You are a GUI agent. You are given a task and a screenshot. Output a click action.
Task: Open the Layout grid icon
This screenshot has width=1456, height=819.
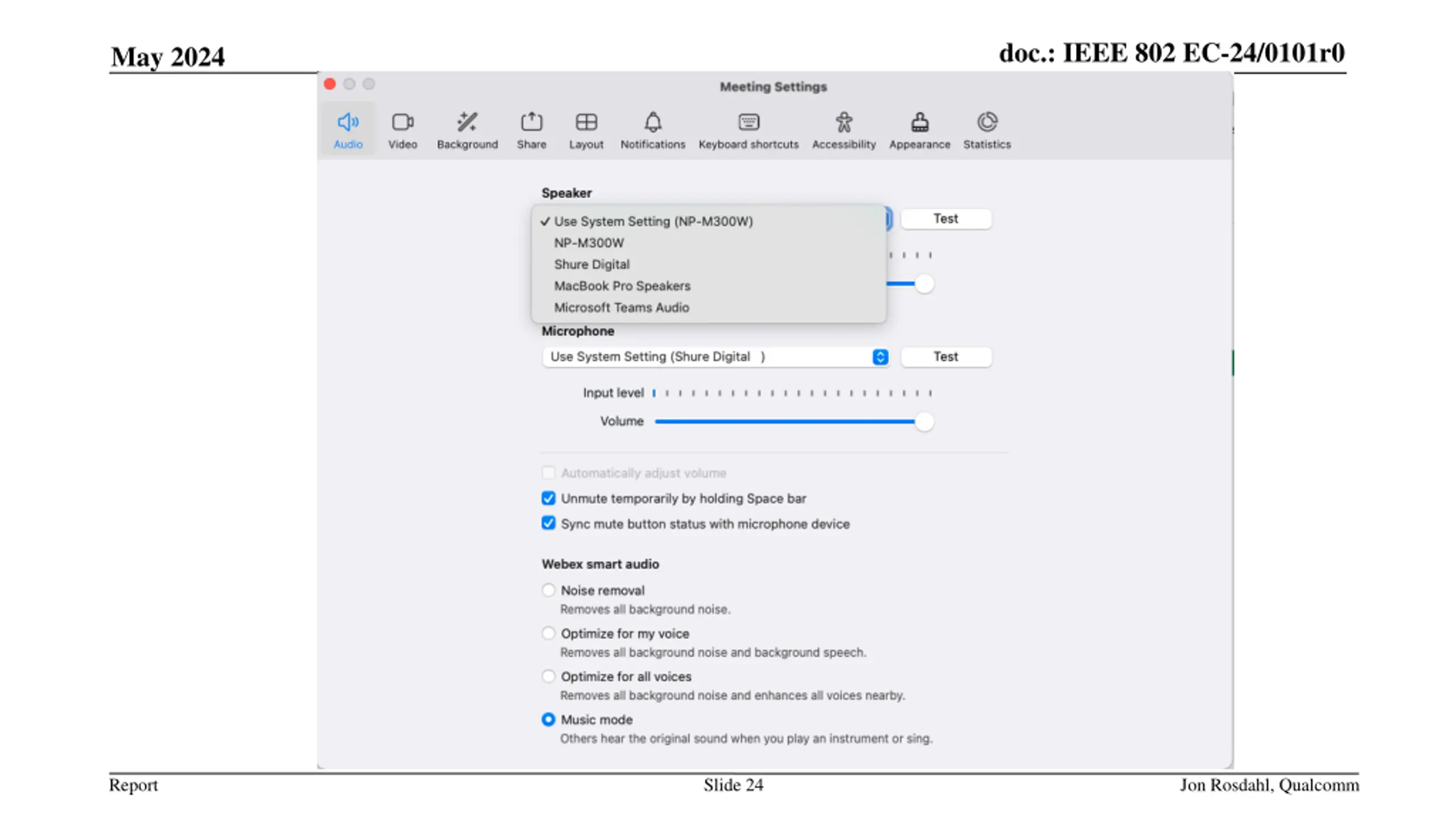click(586, 122)
